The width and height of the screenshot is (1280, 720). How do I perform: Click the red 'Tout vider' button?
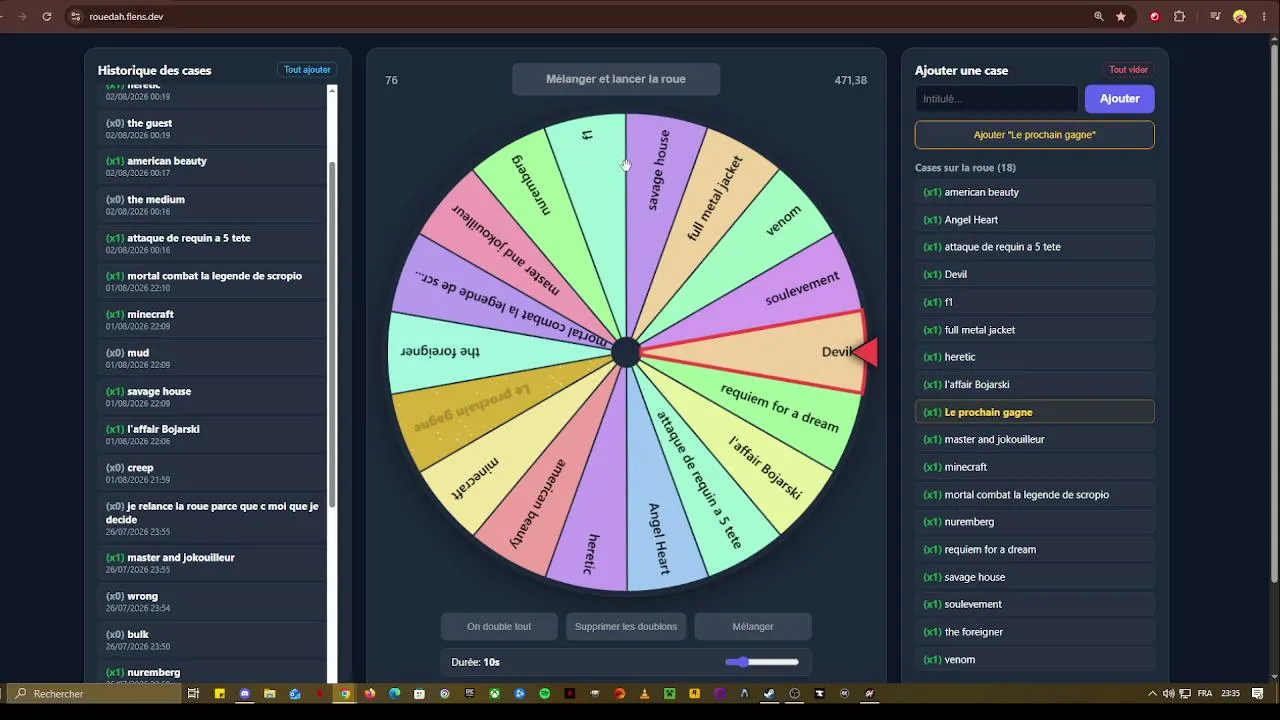[x=1128, y=70]
